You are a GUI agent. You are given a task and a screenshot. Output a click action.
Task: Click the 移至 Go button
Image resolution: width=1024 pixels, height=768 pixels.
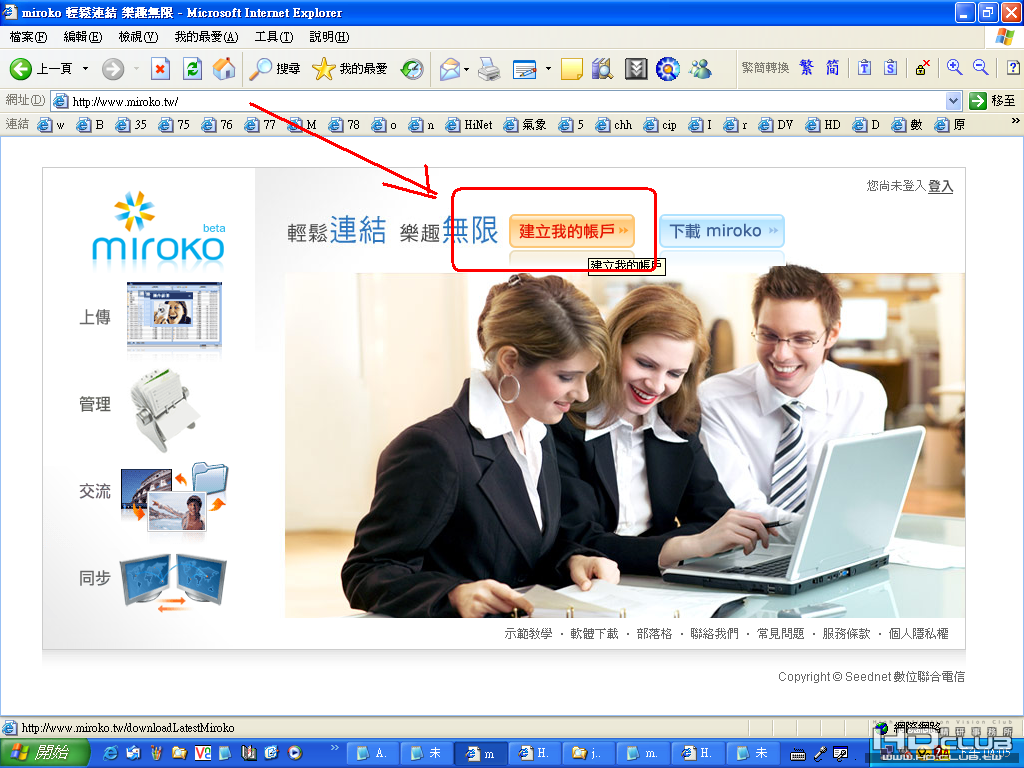coord(993,101)
